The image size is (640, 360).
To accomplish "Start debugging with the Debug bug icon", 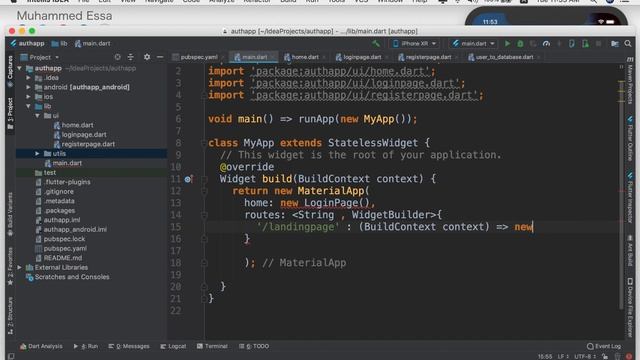I will pyautogui.click(x=520, y=43).
